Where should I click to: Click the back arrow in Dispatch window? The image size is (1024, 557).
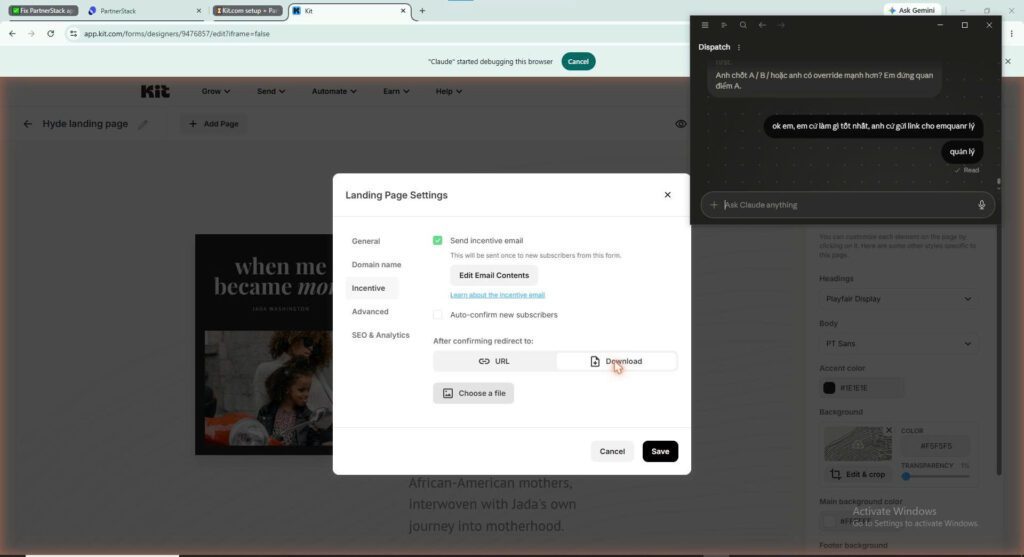click(762, 25)
